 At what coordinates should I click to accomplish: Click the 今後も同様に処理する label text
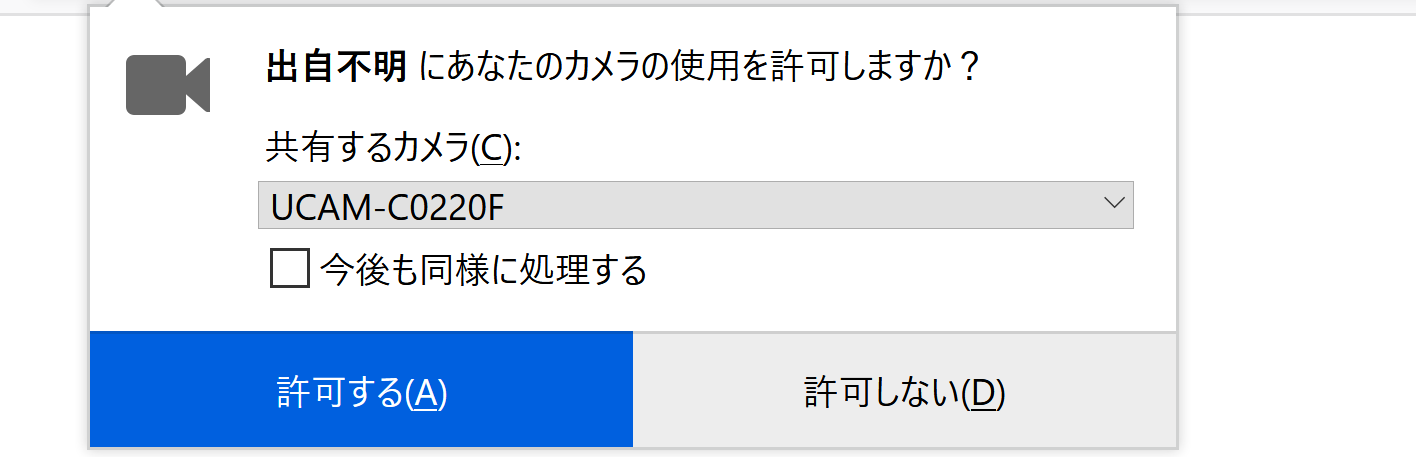pyautogui.click(x=483, y=270)
